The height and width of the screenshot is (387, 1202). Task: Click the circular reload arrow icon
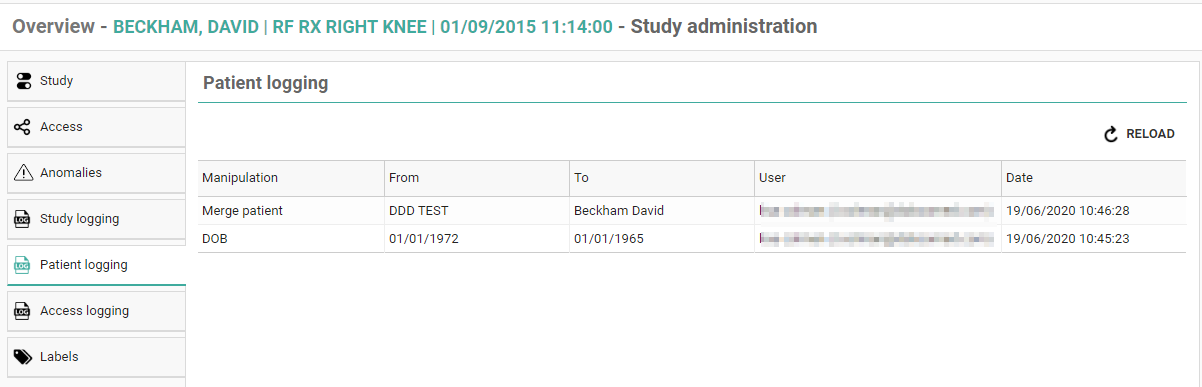point(1111,134)
